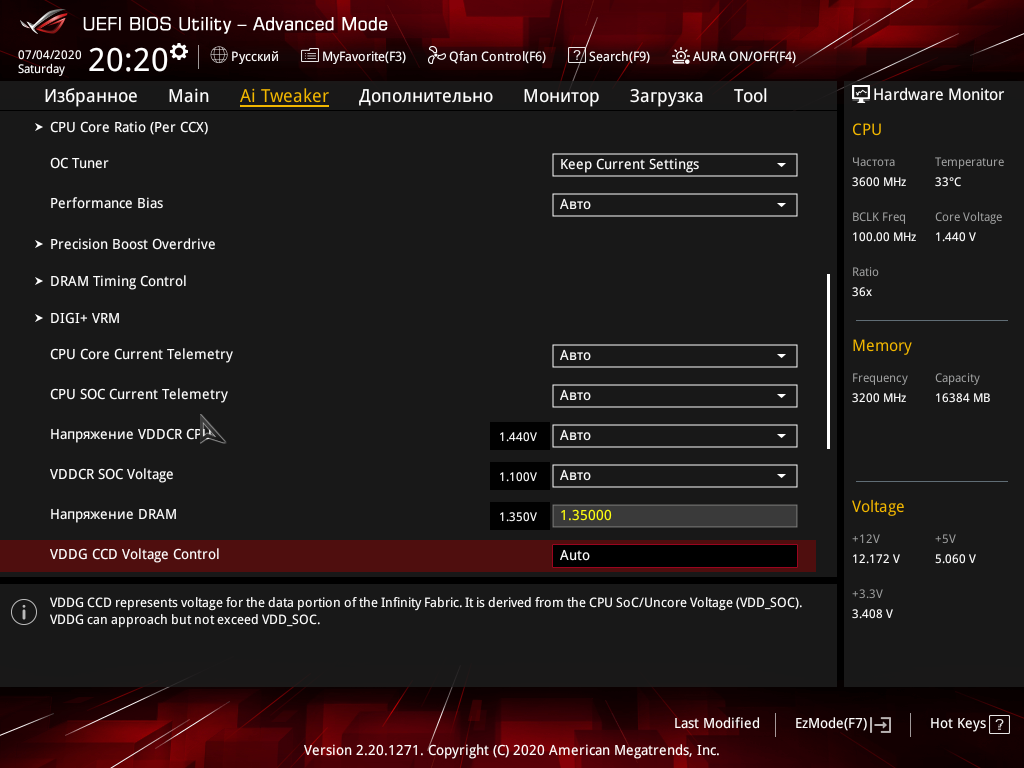Viewport: 1024px width, 768px height.
Task: Click the 1.100V SOC voltage readout
Action: pyautogui.click(x=519, y=476)
